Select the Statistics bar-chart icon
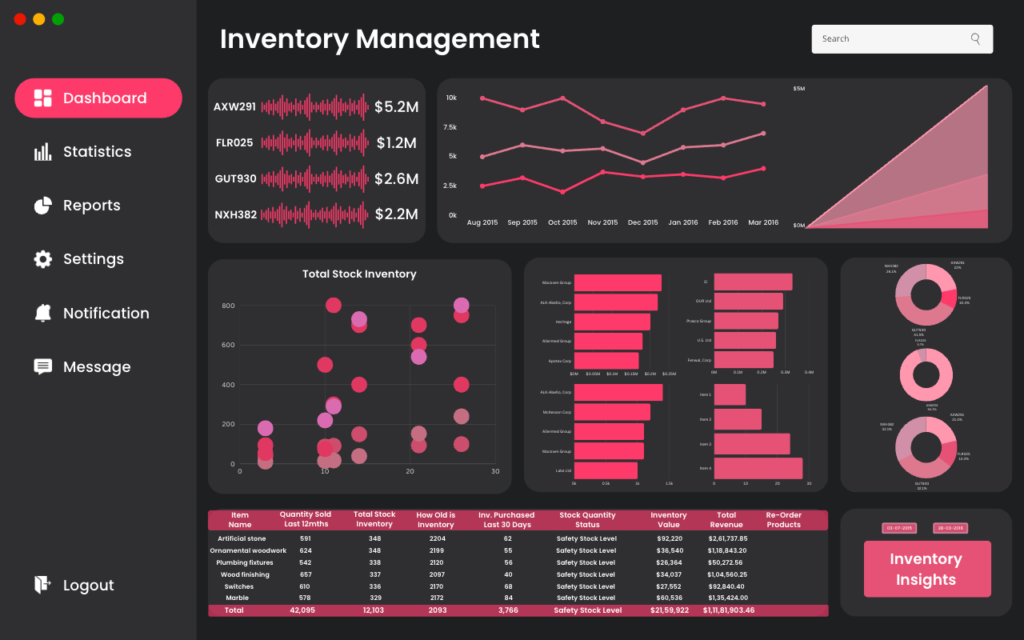The height and width of the screenshot is (640, 1024). click(x=44, y=151)
